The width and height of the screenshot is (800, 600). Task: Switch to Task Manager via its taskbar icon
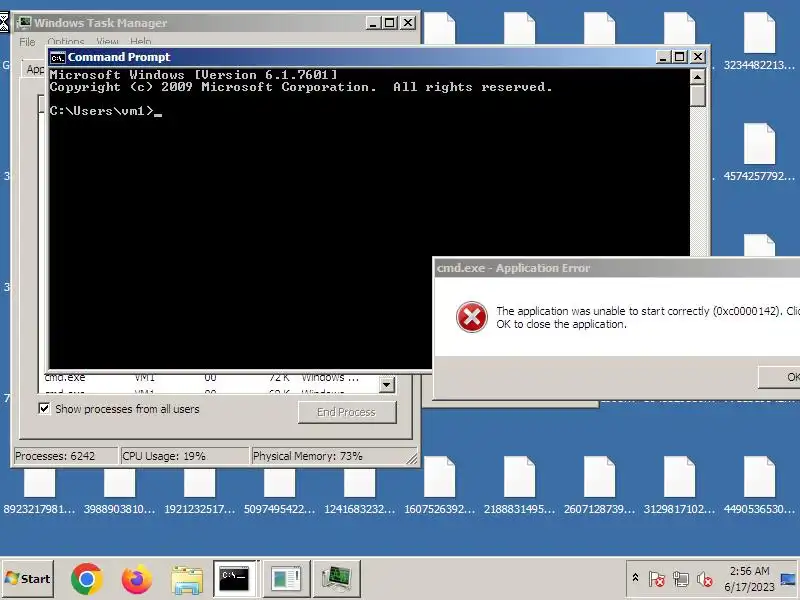pyautogui.click(x=337, y=578)
